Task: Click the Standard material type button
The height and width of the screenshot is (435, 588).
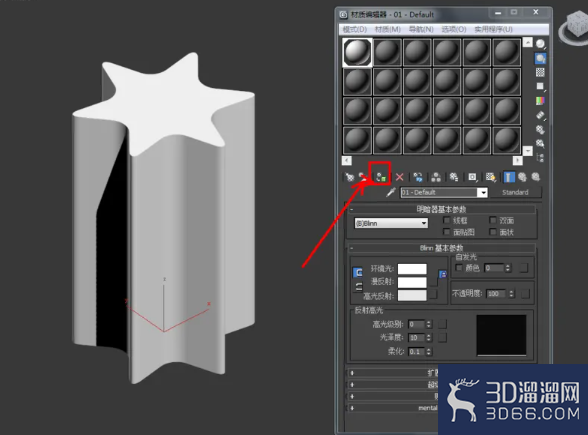Action: pyautogui.click(x=516, y=192)
